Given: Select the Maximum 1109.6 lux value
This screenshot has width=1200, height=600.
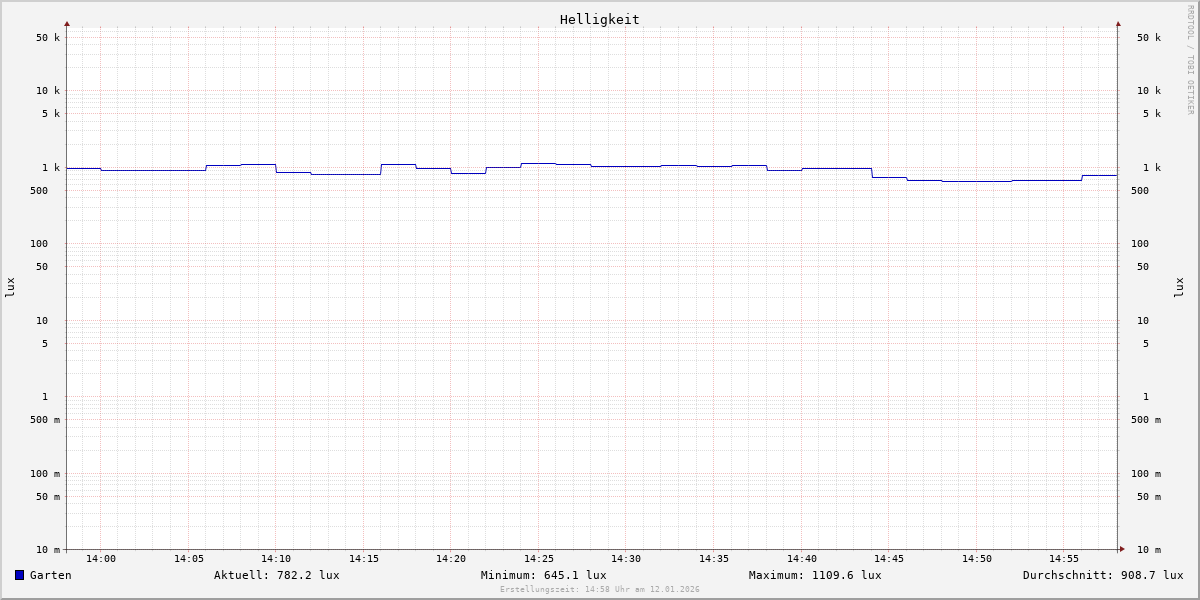Looking at the screenshot, I should point(815,575).
